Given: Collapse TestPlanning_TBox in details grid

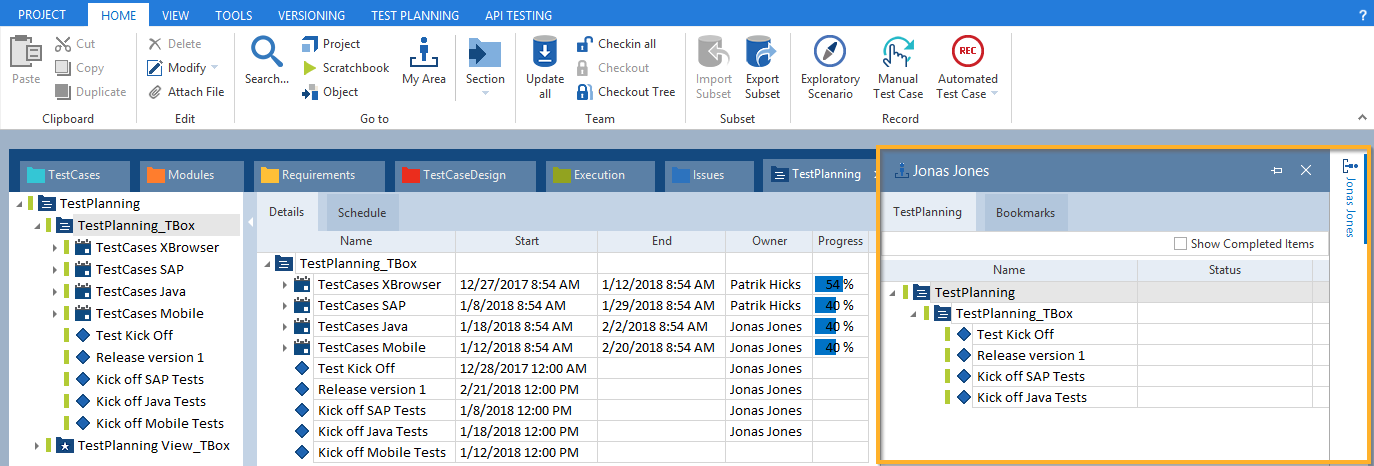Looking at the screenshot, I should tap(266, 264).
